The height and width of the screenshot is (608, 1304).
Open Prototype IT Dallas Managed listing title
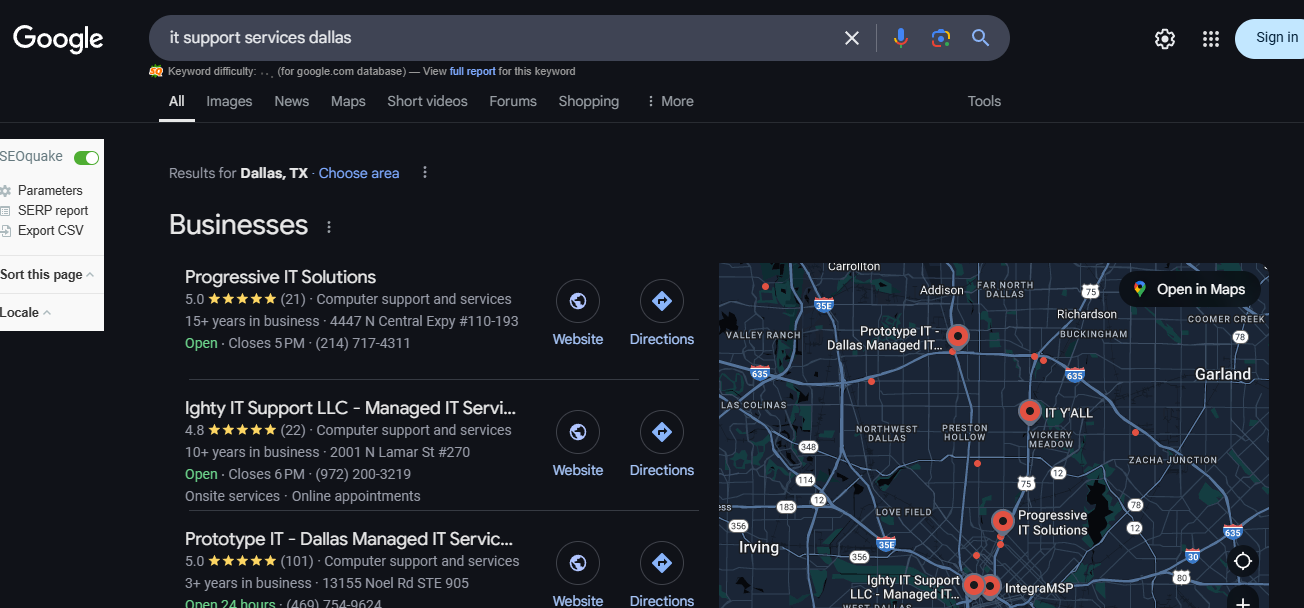point(349,539)
